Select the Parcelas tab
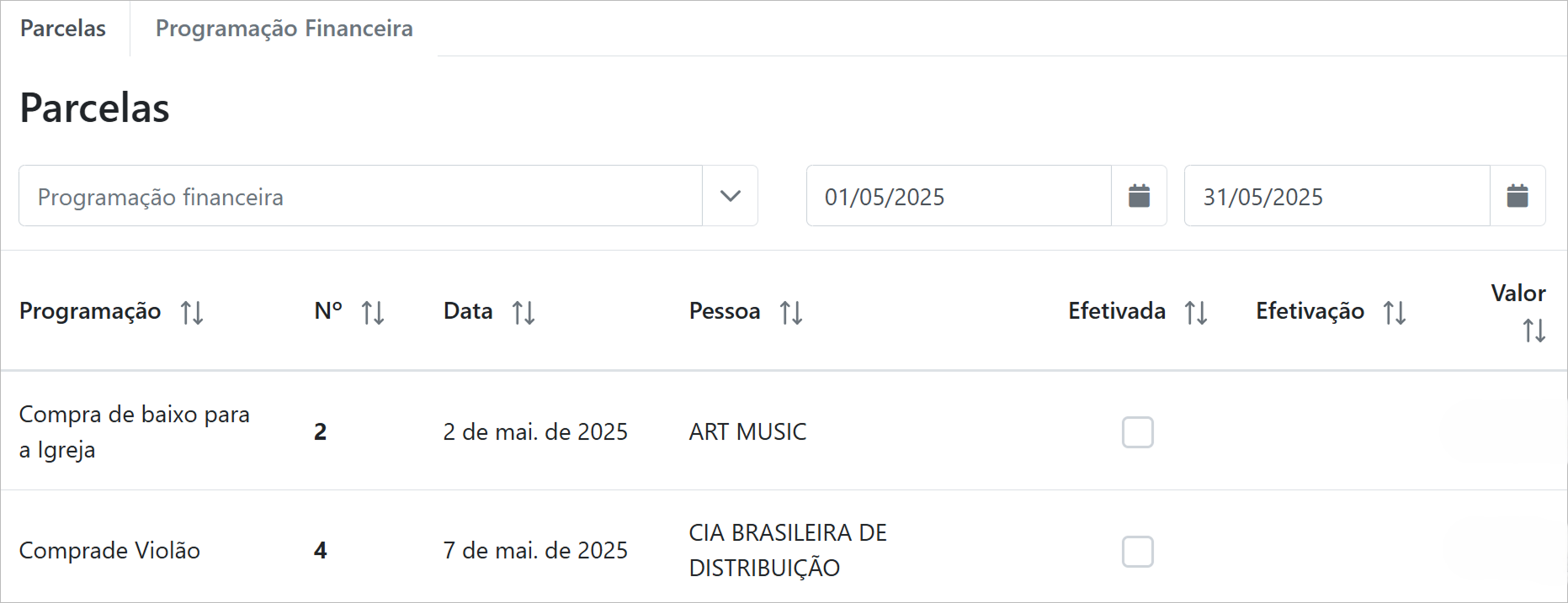Image resolution: width=1568 pixels, height=603 pixels. [63, 29]
